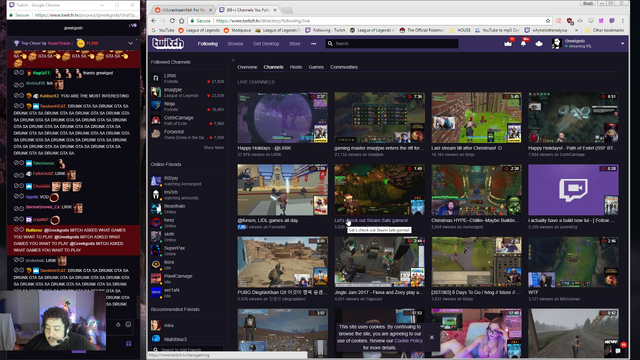Open Store in Twitch nav
The image size is (640, 360).
[295, 44]
